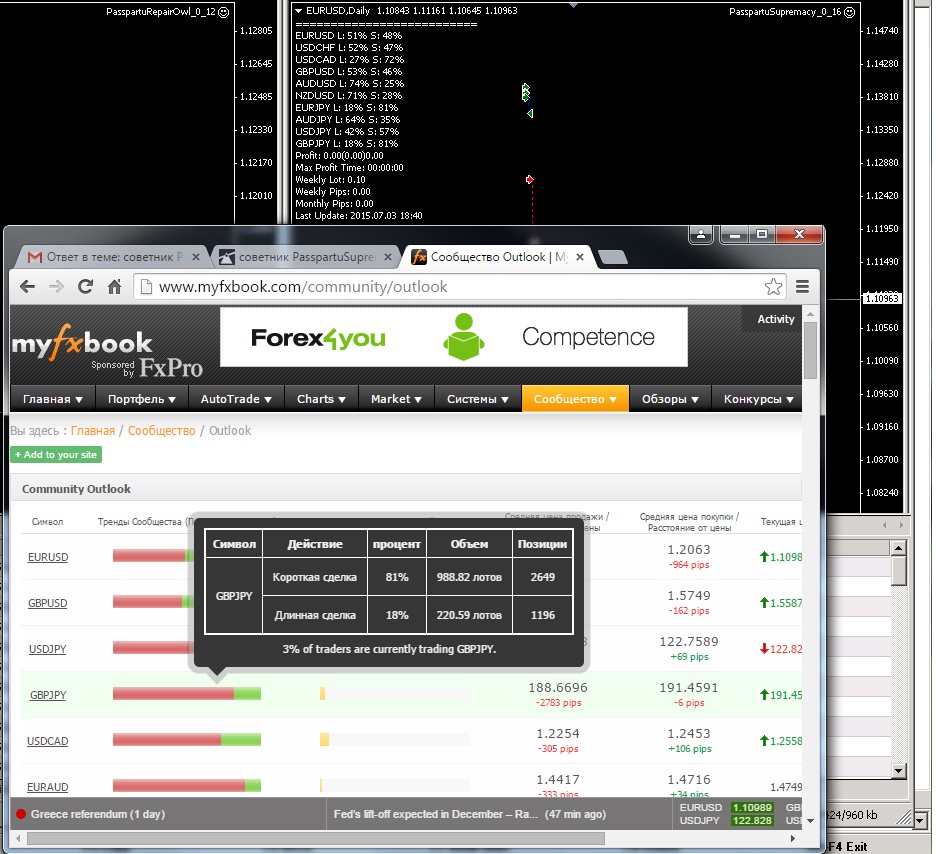Screen dimensions: 936x854
Task: Expand the Конкурсы menu
Action: tap(758, 399)
